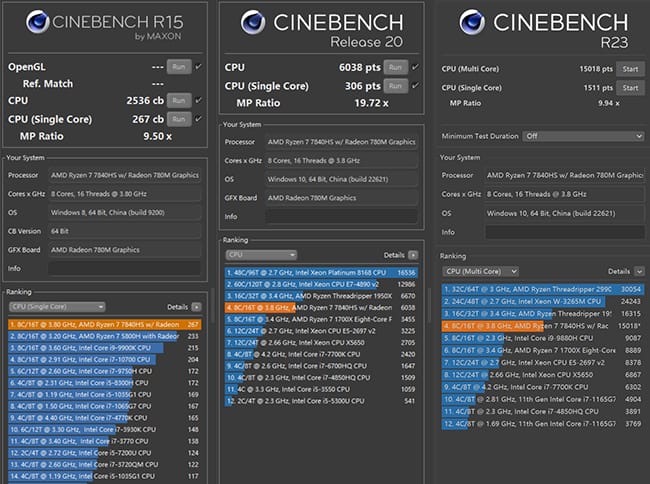This screenshot has width=650, height=484.
Task: Select Core i7-7700K row in Release 20
Action: 321,354
